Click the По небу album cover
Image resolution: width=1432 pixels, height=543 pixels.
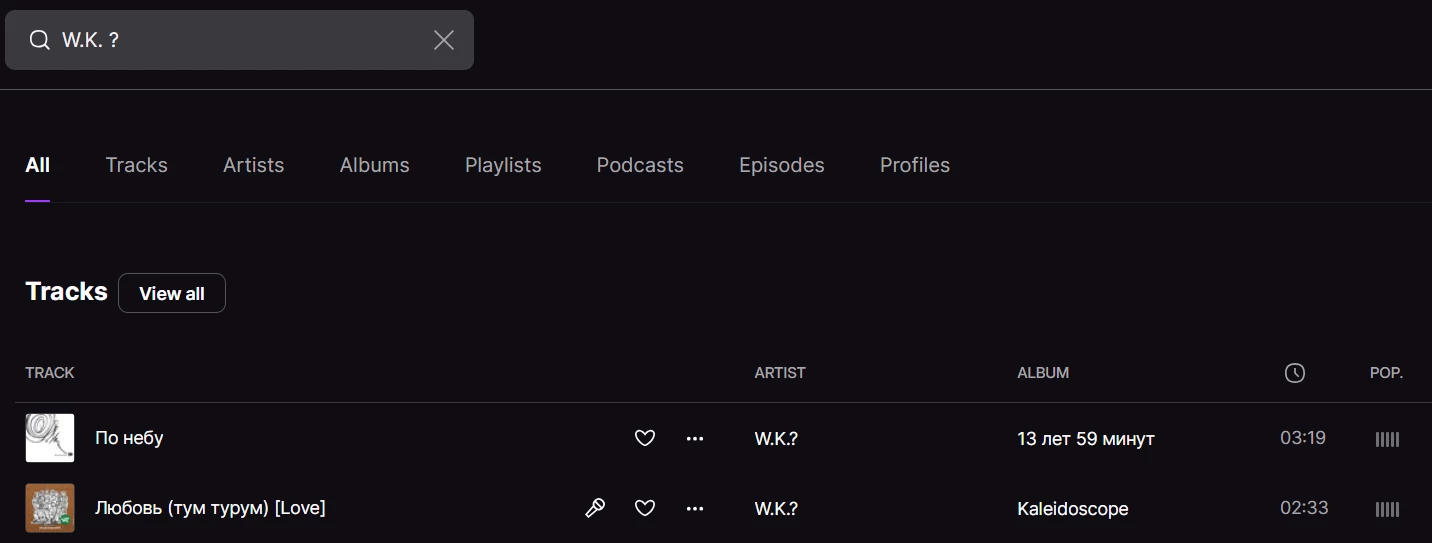50,438
